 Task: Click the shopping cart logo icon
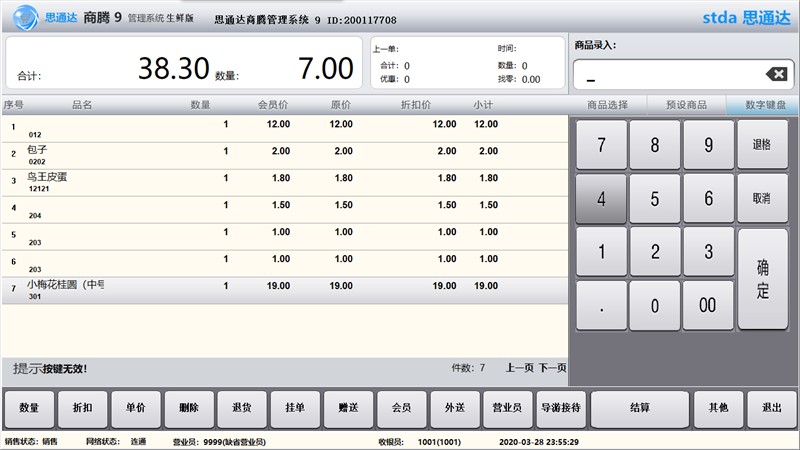[x=25, y=18]
